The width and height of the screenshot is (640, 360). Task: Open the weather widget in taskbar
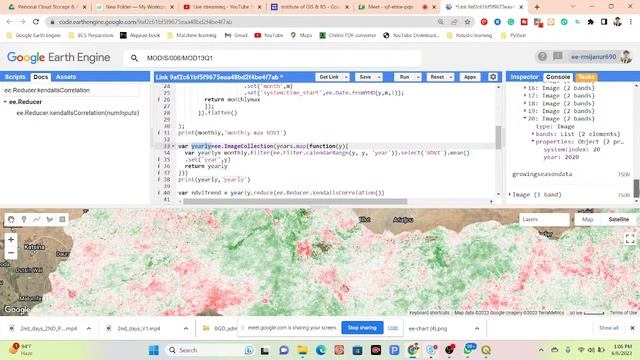[21, 350]
